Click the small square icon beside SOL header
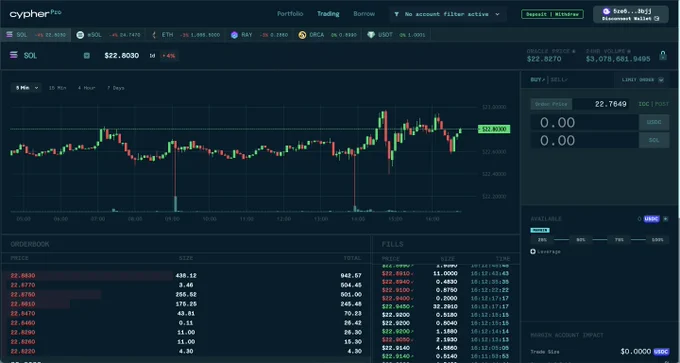Image resolution: width=680 pixels, height=363 pixels. coord(87,56)
